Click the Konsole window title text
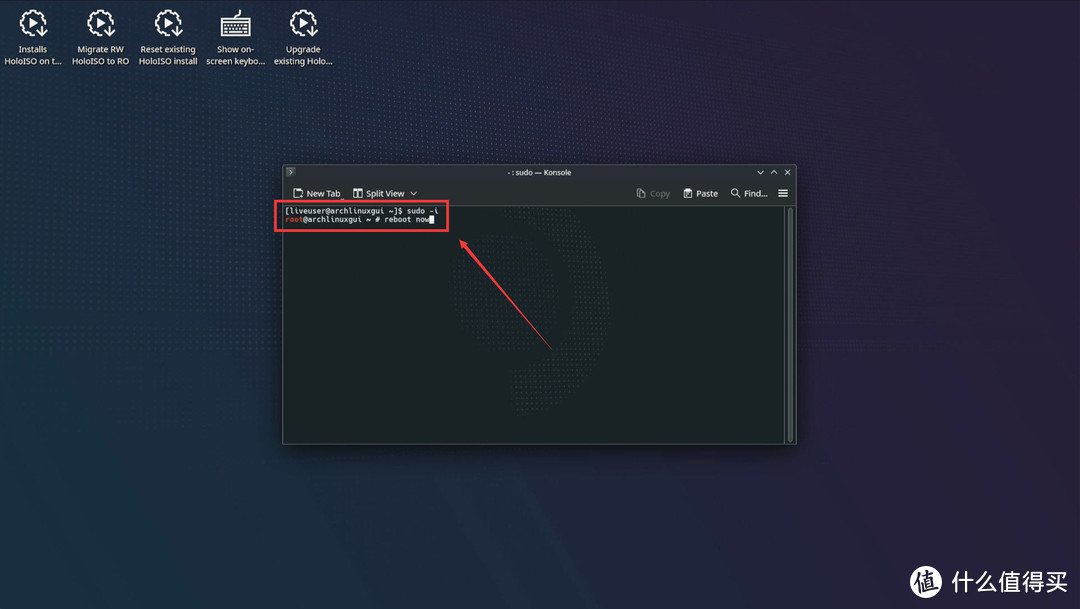This screenshot has width=1080, height=609. coord(539,172)
